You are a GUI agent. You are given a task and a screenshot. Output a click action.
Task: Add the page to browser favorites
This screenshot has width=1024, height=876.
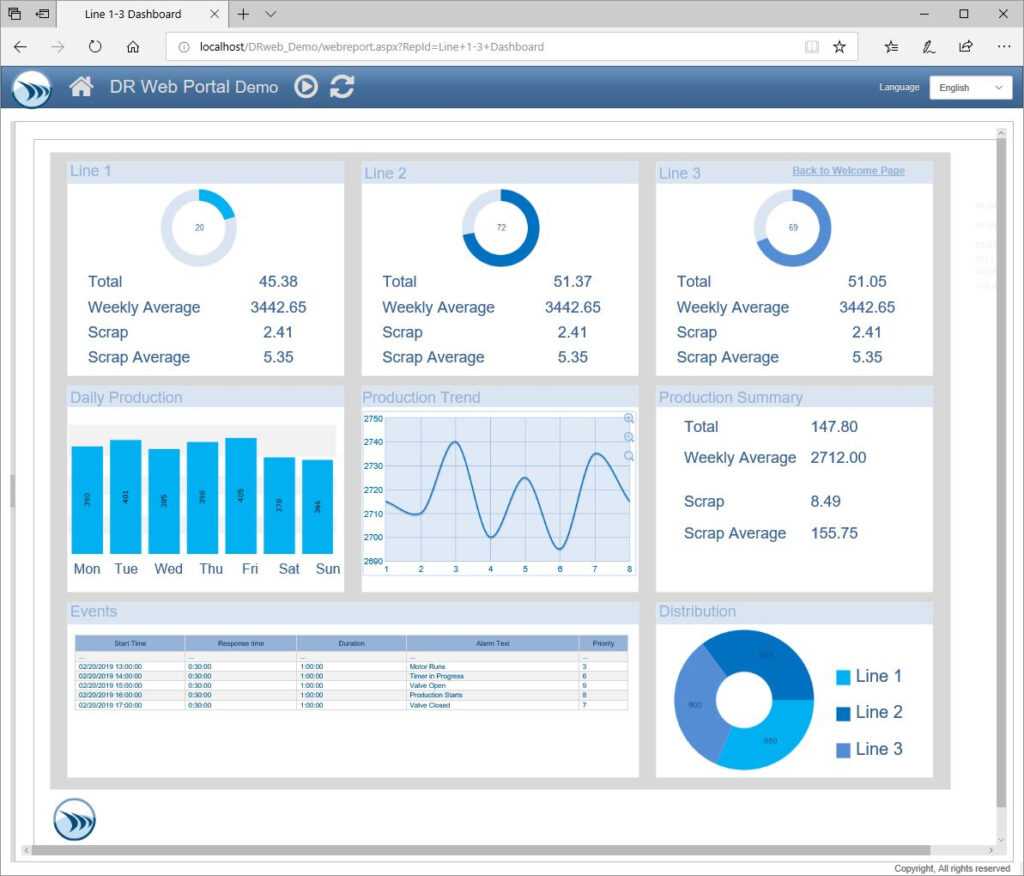pos(839,46)
